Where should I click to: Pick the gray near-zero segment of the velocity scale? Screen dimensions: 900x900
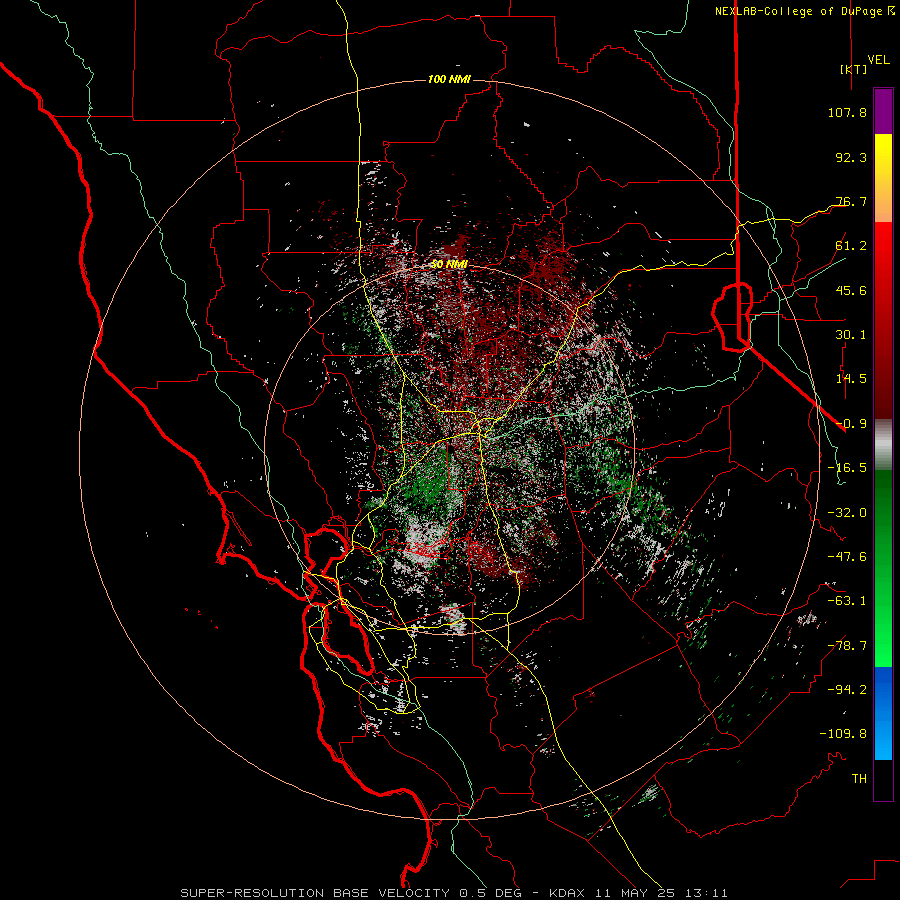point(883,445)
